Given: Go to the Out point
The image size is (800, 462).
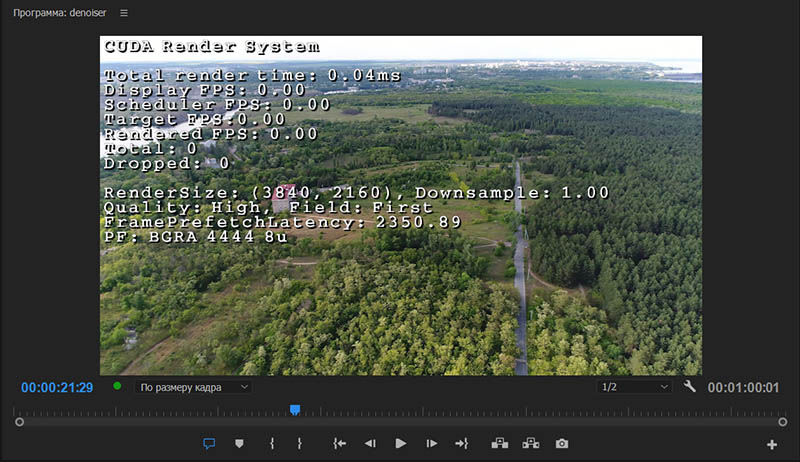Looking at the screenshot, I should pos(462,444).
